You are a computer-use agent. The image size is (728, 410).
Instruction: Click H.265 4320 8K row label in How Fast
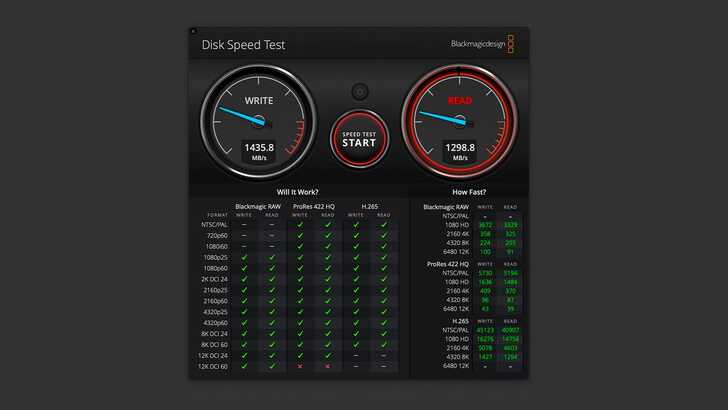(x=457, y=357)
